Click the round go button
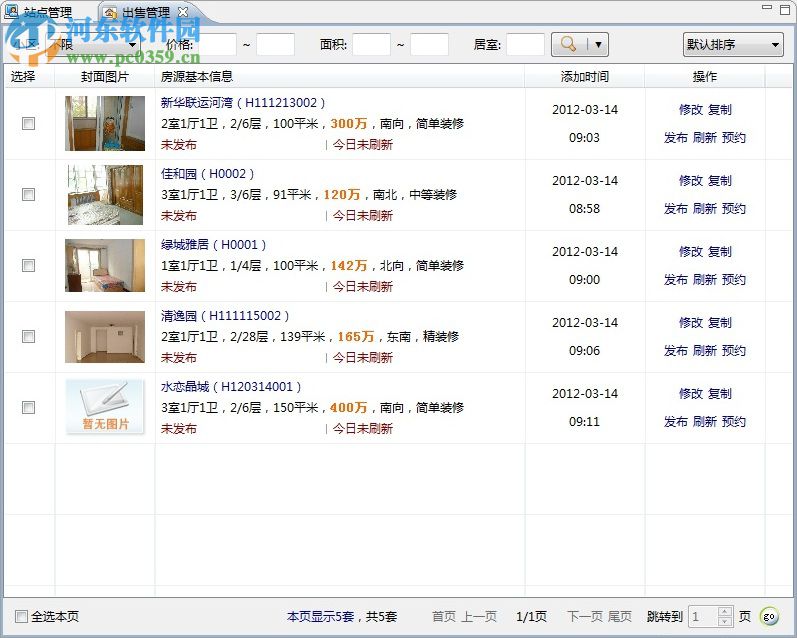 [769, 617]
